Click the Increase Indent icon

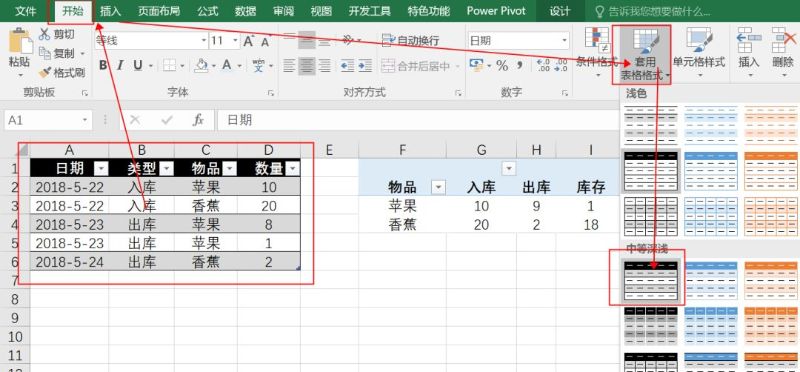[x=365, y=66]
